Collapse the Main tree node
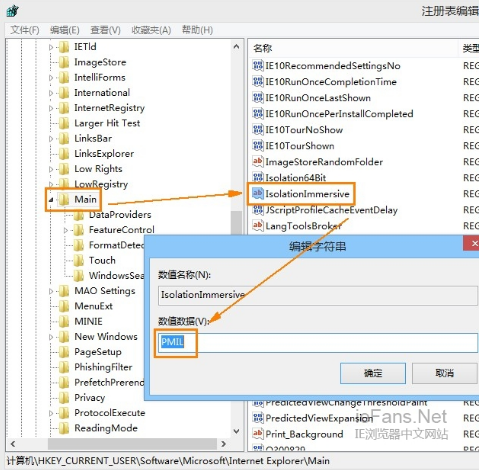Image resolution: width=483 pixels, height=470 pixels. (x=51, y=200)
